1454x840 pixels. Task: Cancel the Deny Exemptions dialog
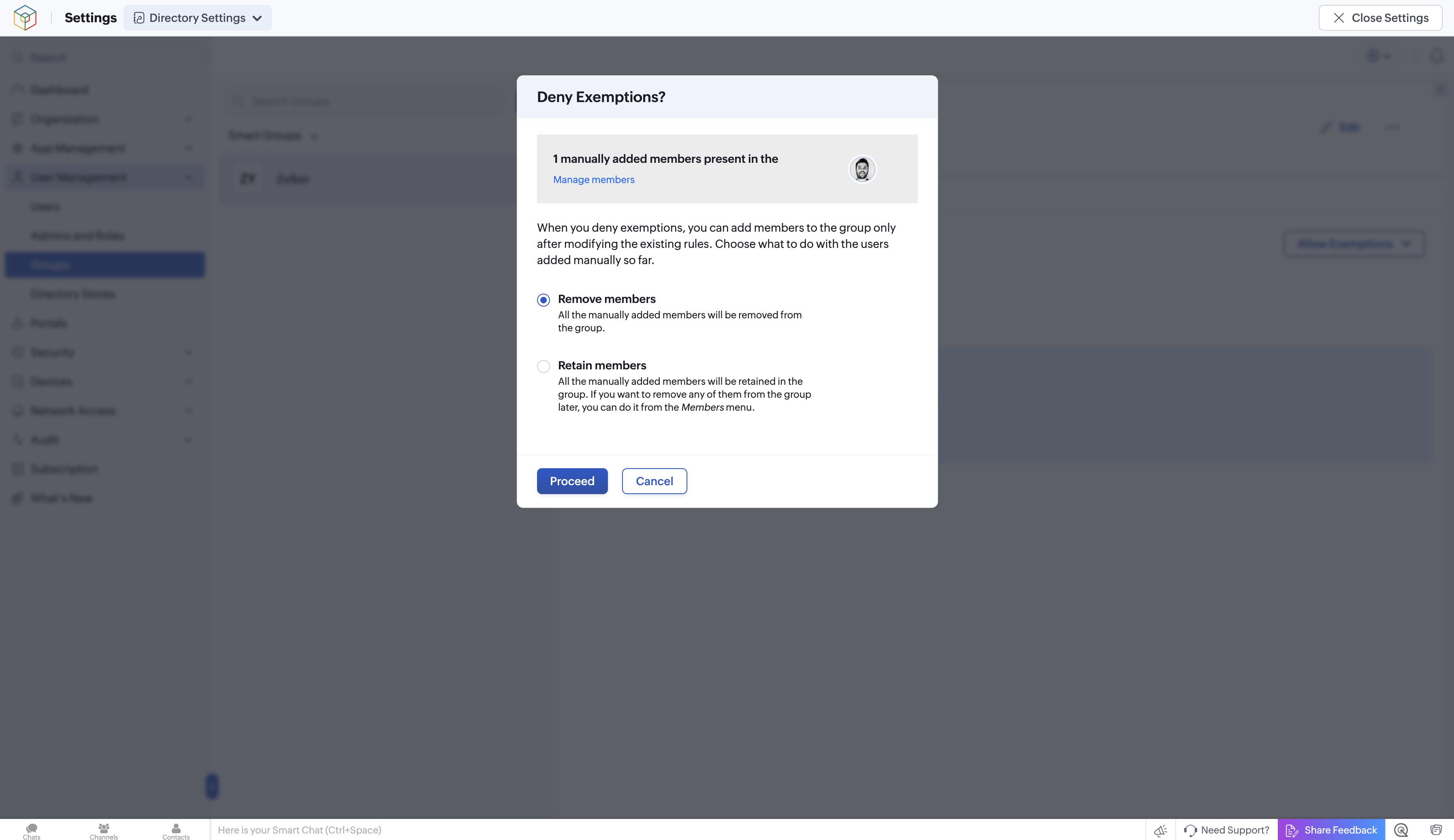[655, 481]
